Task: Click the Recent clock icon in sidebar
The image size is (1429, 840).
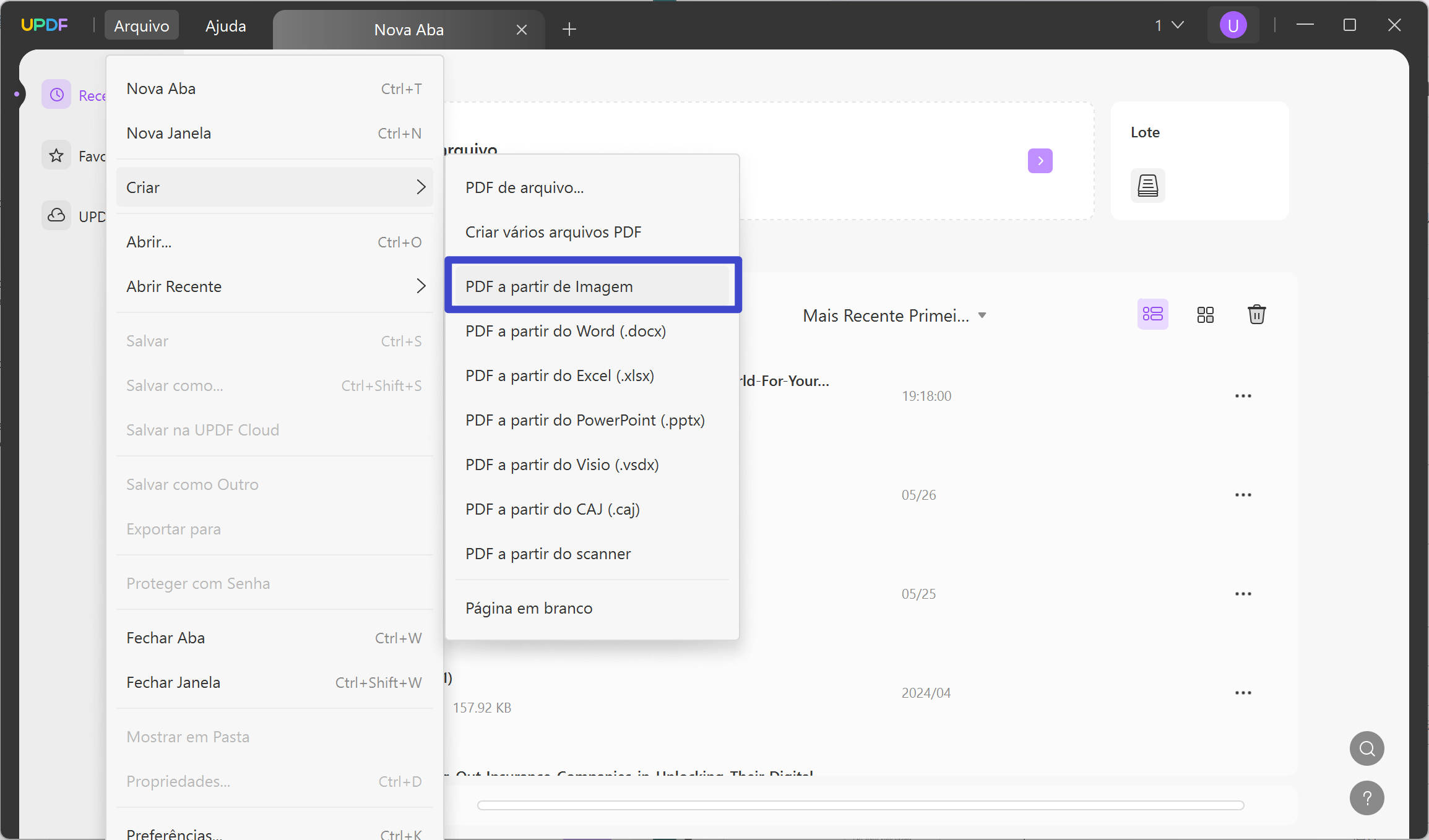Action: point(56,95)
